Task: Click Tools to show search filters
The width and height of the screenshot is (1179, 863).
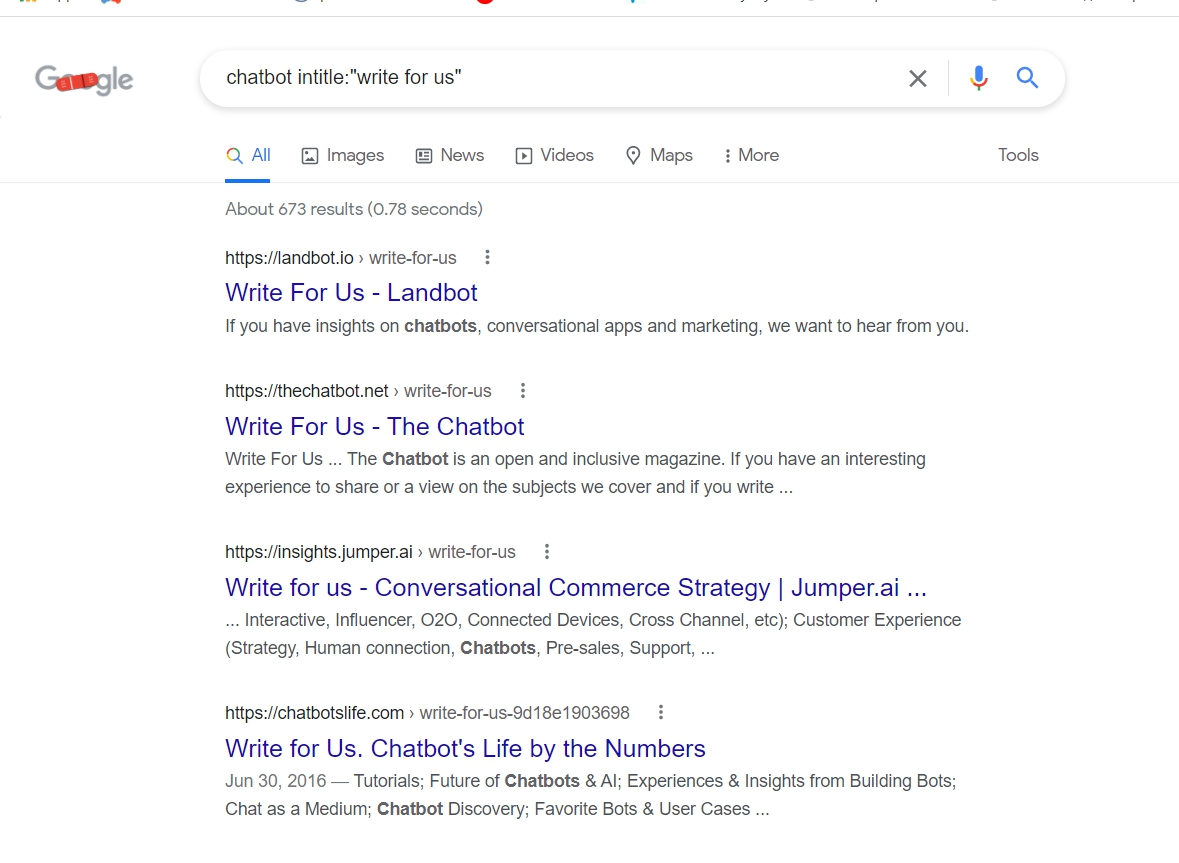Action: point(1017,155)
